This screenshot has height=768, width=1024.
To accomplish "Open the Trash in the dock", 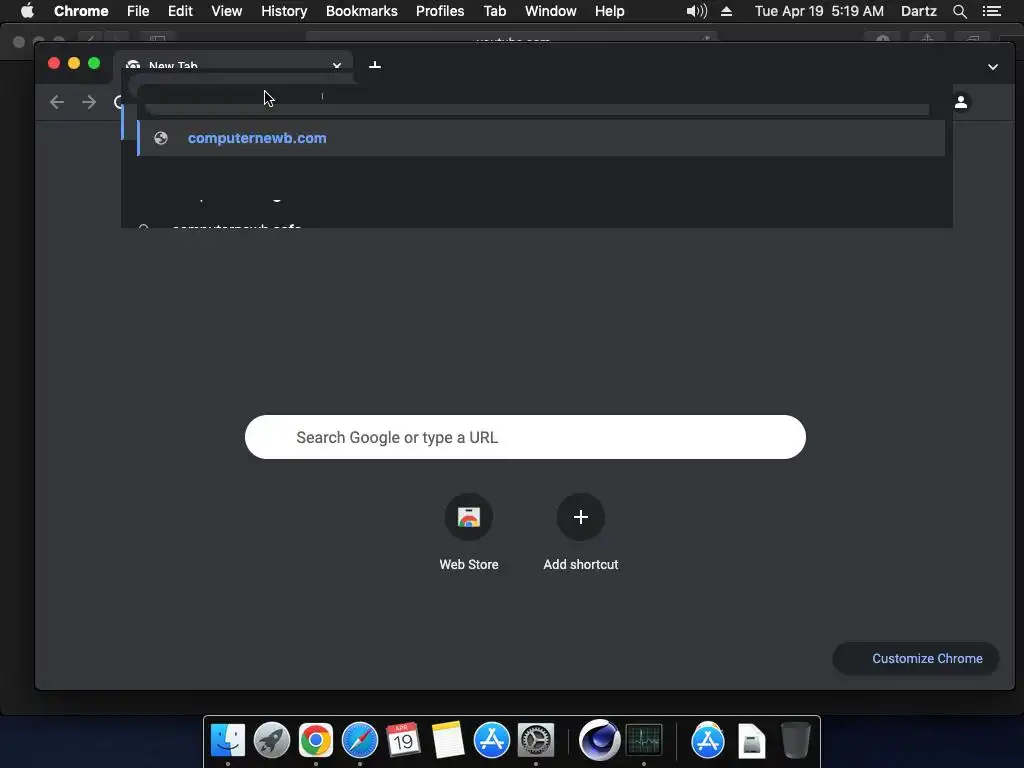I will pos(795,741).
